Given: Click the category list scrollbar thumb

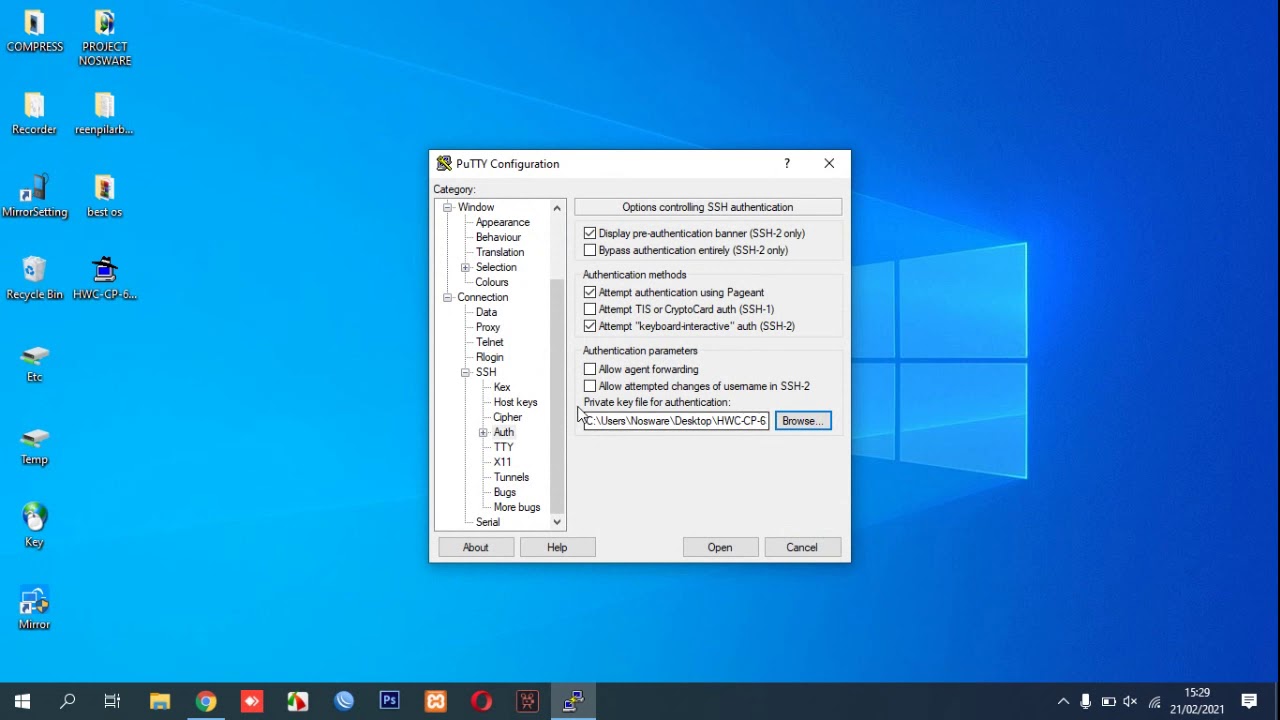Looking at the screenshot, I should pos(557,396).
